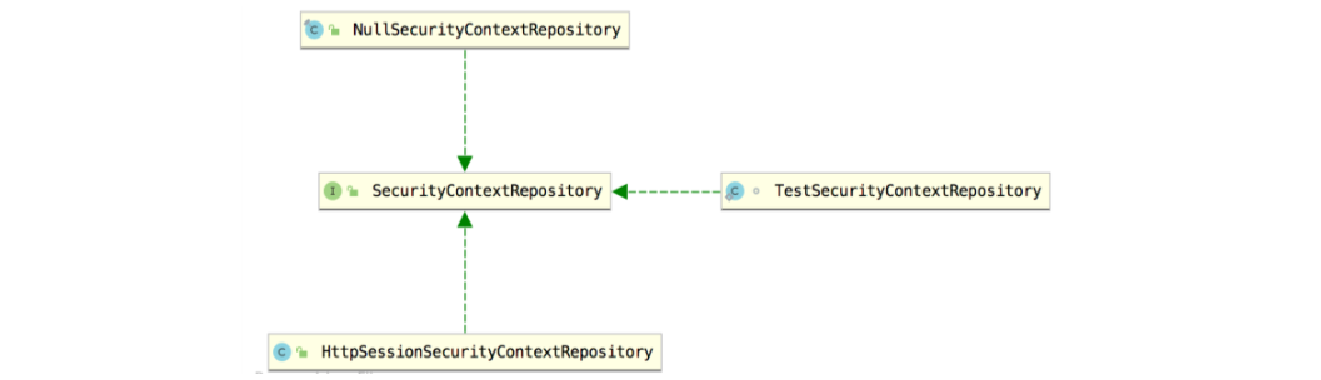Select the SecurityContextRepository interface name
Image resolution: width=1321 pixels, height=380 pixels.
click(487, 190)
